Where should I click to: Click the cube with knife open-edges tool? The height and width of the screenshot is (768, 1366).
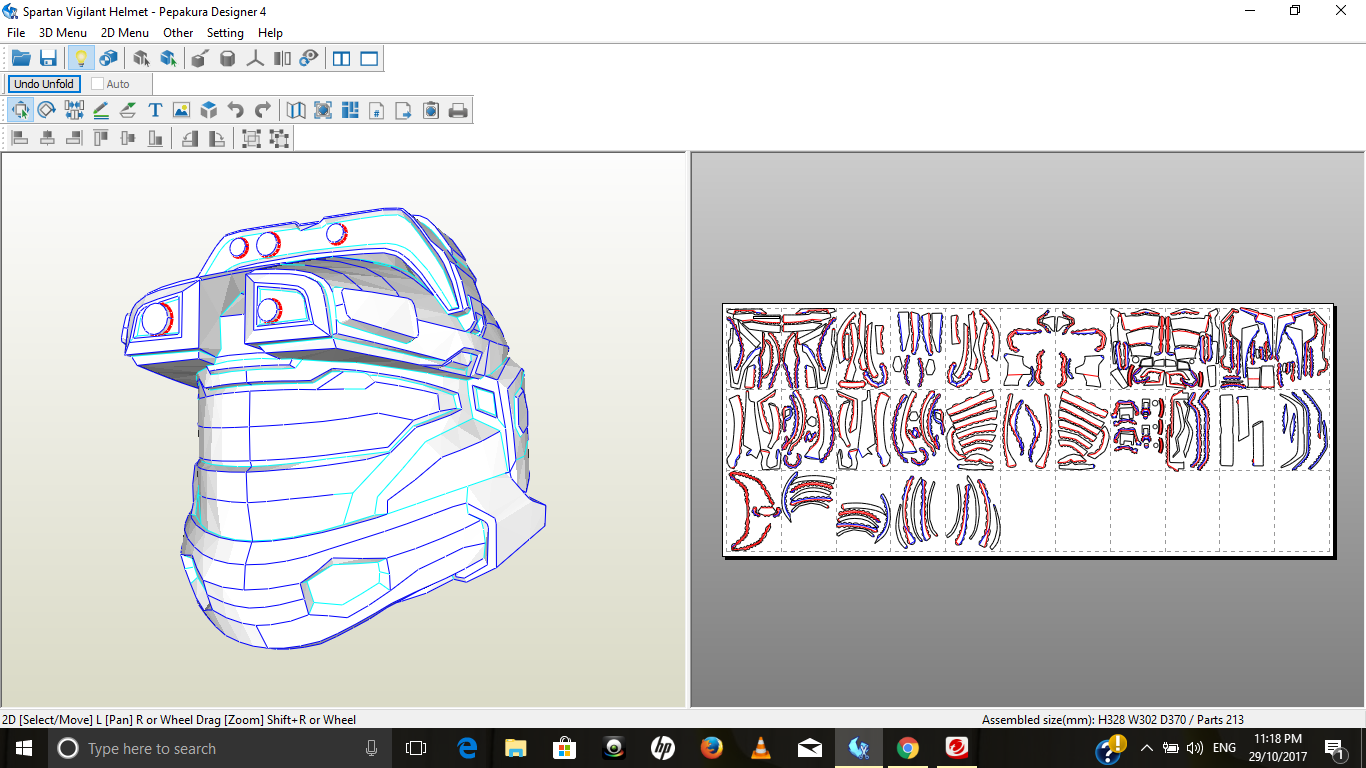200,59
